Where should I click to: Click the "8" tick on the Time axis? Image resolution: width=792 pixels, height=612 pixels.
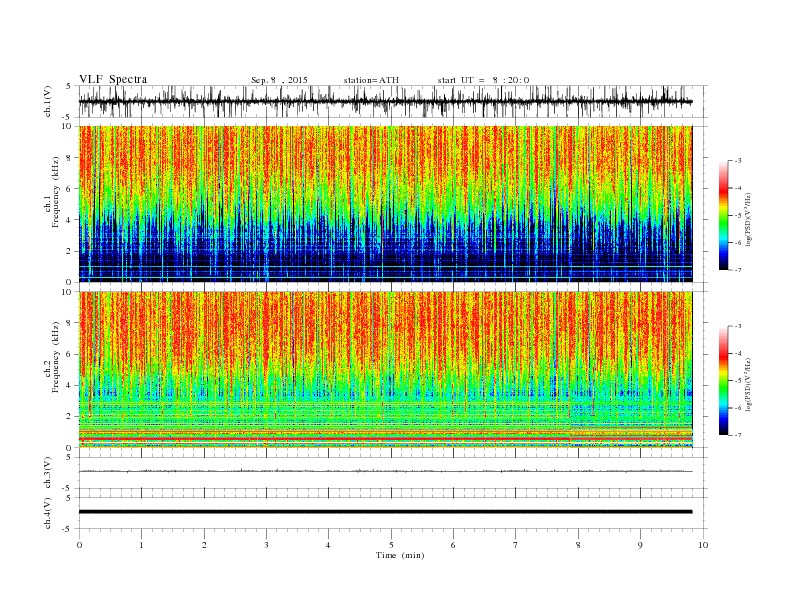(578, 545)
